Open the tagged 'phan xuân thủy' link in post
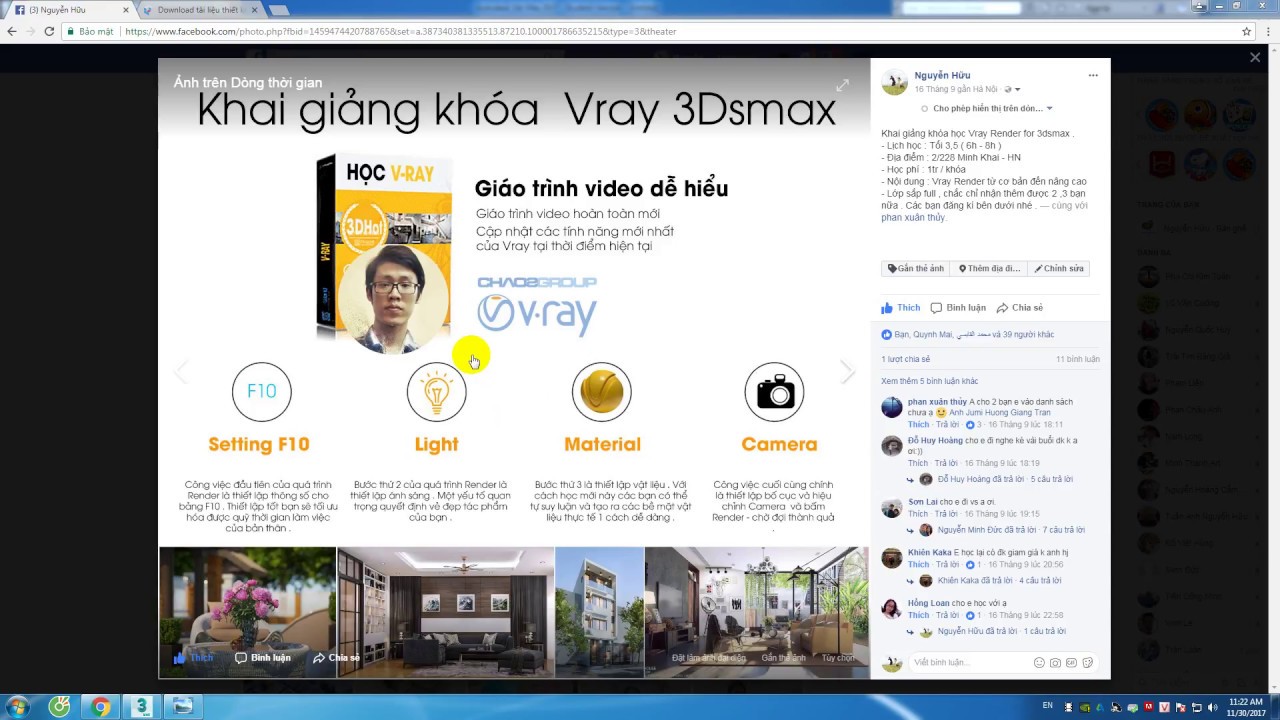The height and width of the screenshot is (720, 1280). (913, 218)
